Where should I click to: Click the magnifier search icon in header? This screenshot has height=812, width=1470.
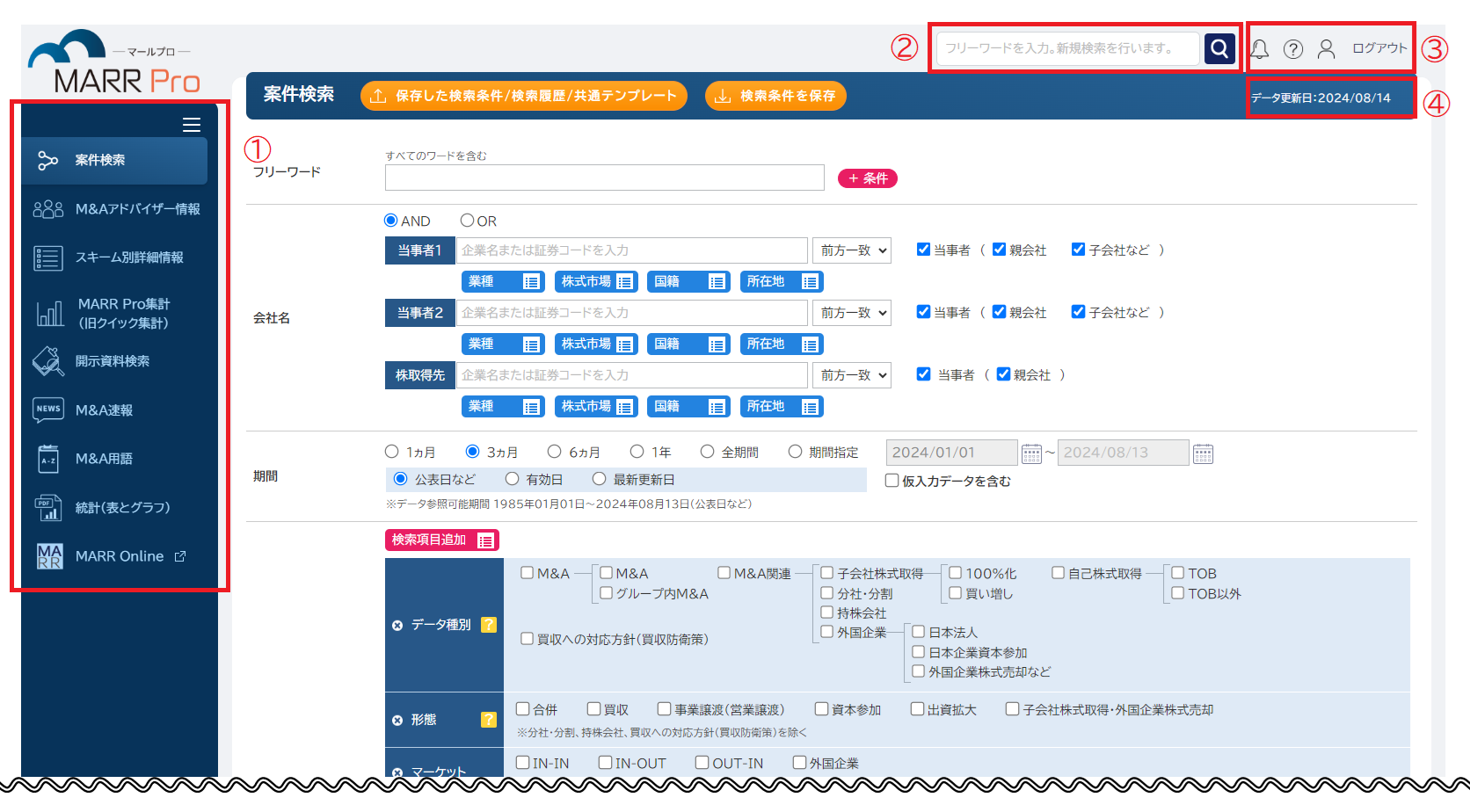tap(1219, 48)
